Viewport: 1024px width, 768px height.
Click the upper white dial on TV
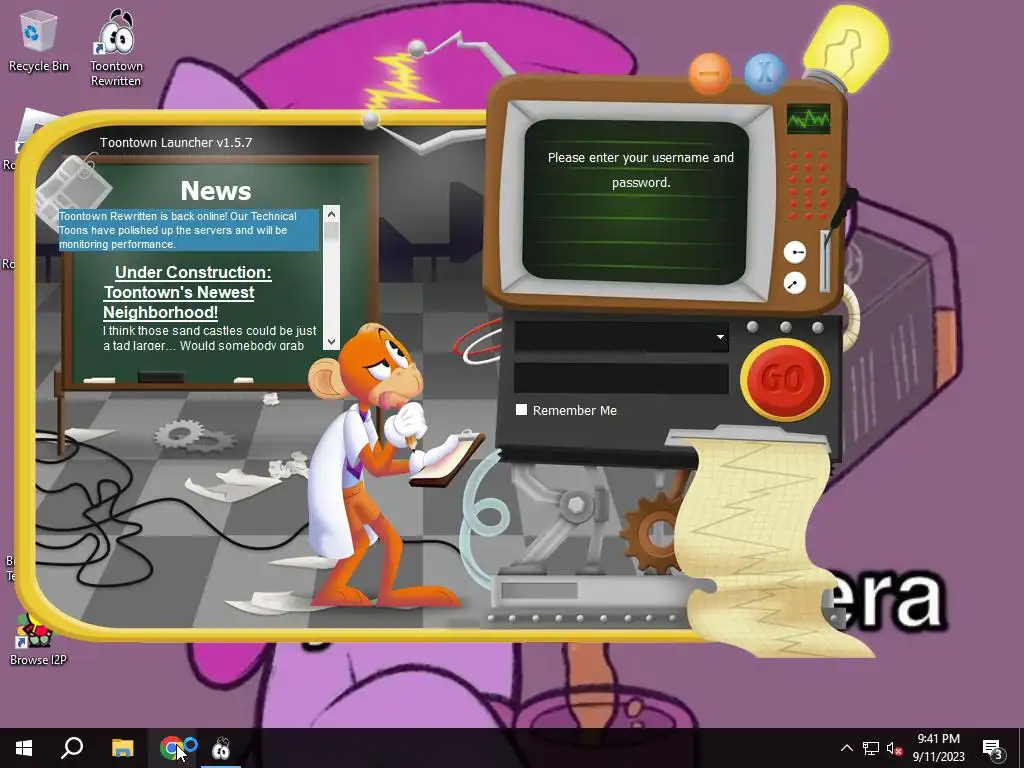[x=794, y=252]
